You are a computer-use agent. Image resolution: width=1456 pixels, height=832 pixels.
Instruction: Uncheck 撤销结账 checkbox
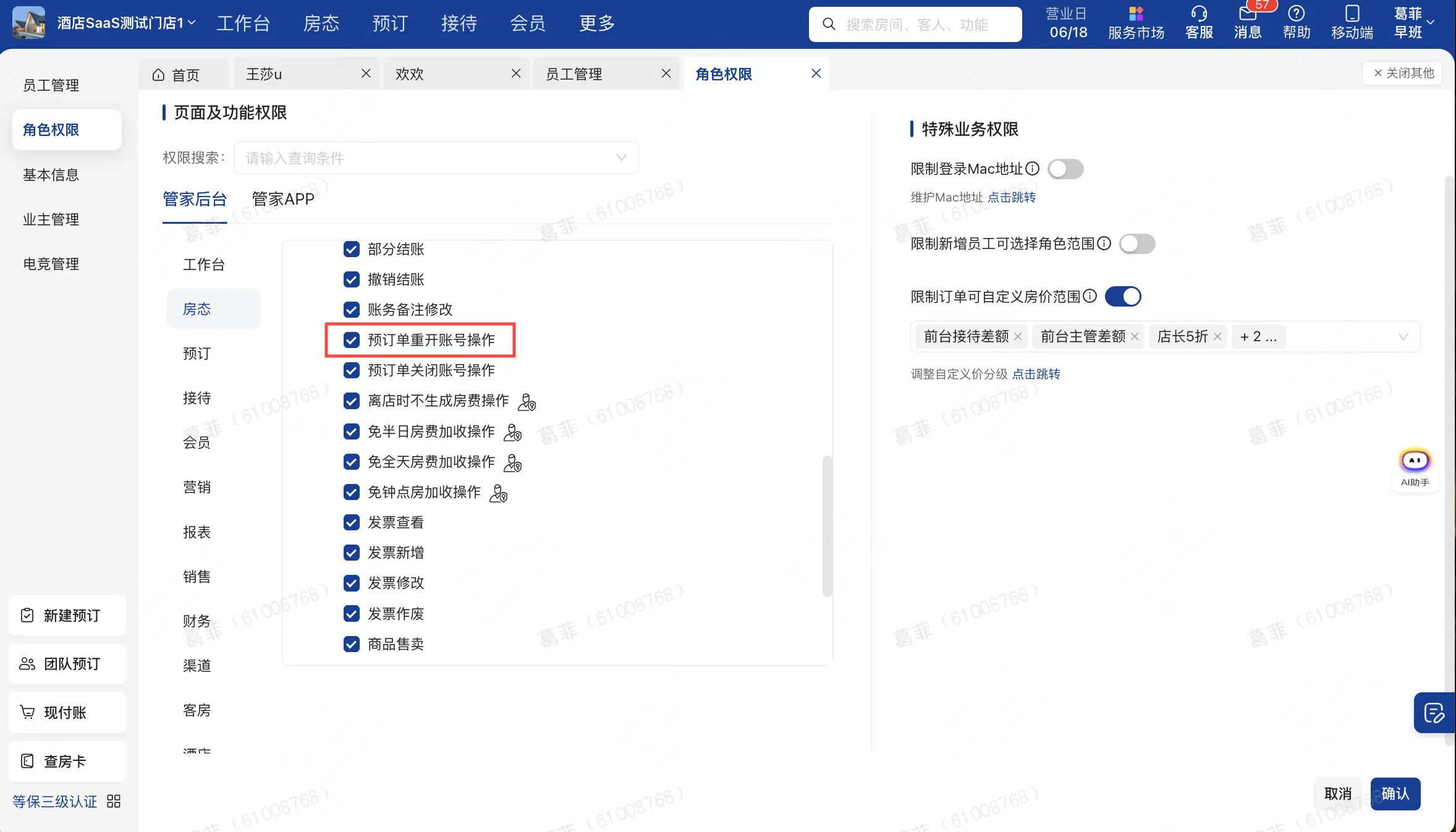pos(351,279)
